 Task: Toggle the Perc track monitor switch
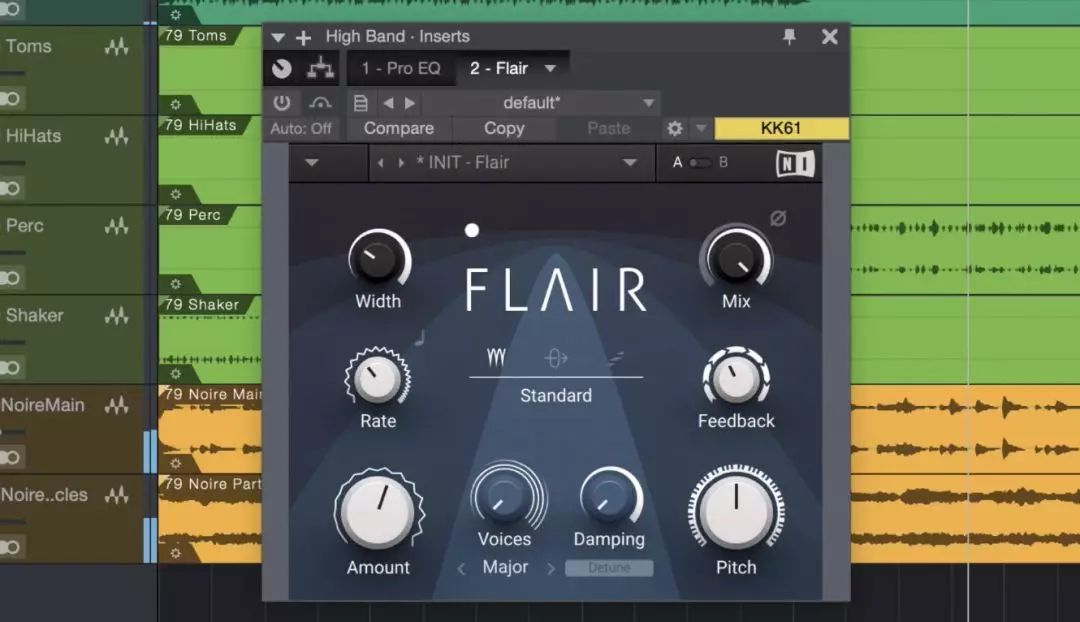click(x=9, y=278)
